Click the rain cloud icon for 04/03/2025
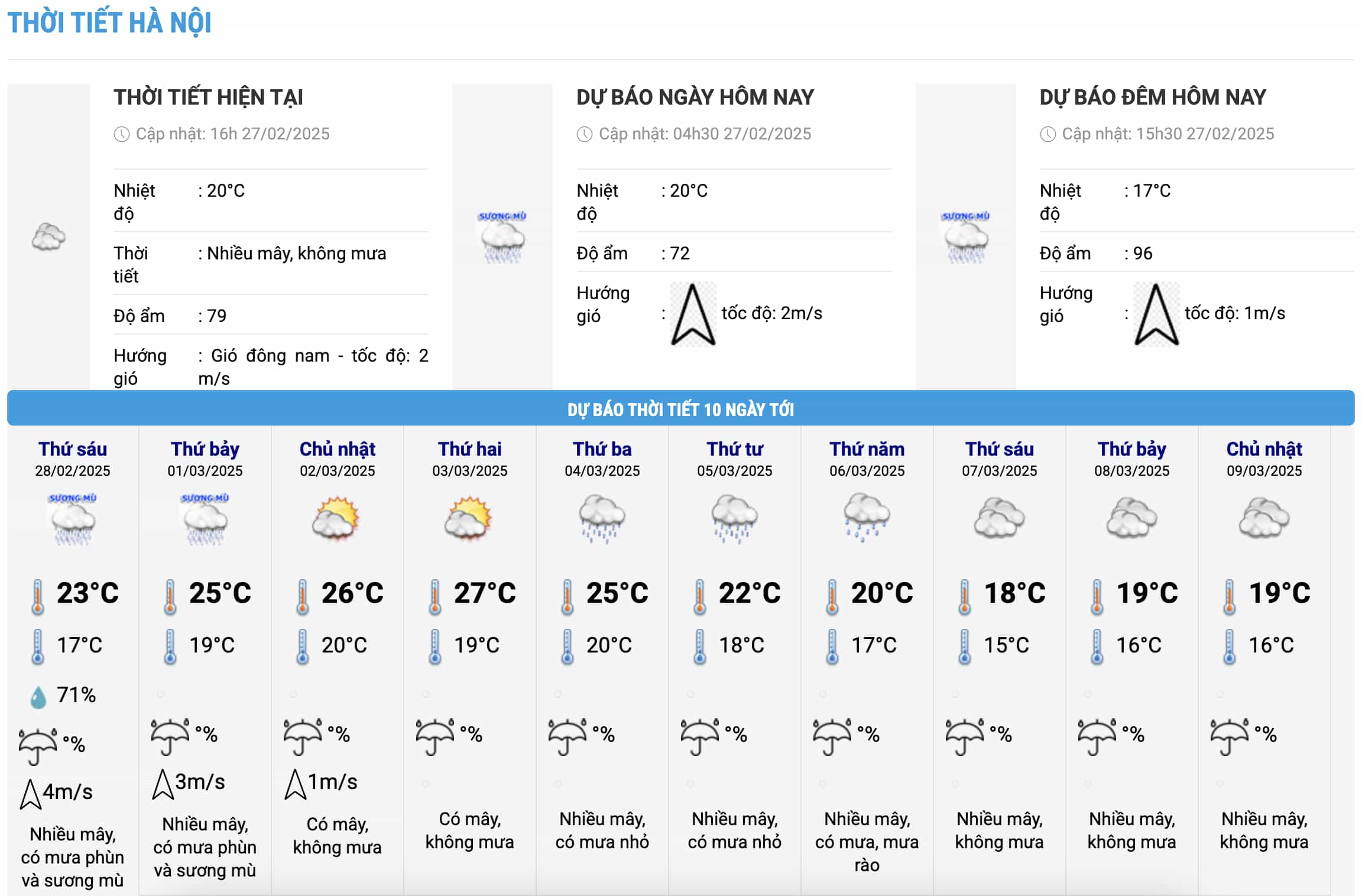 point(602,518)
